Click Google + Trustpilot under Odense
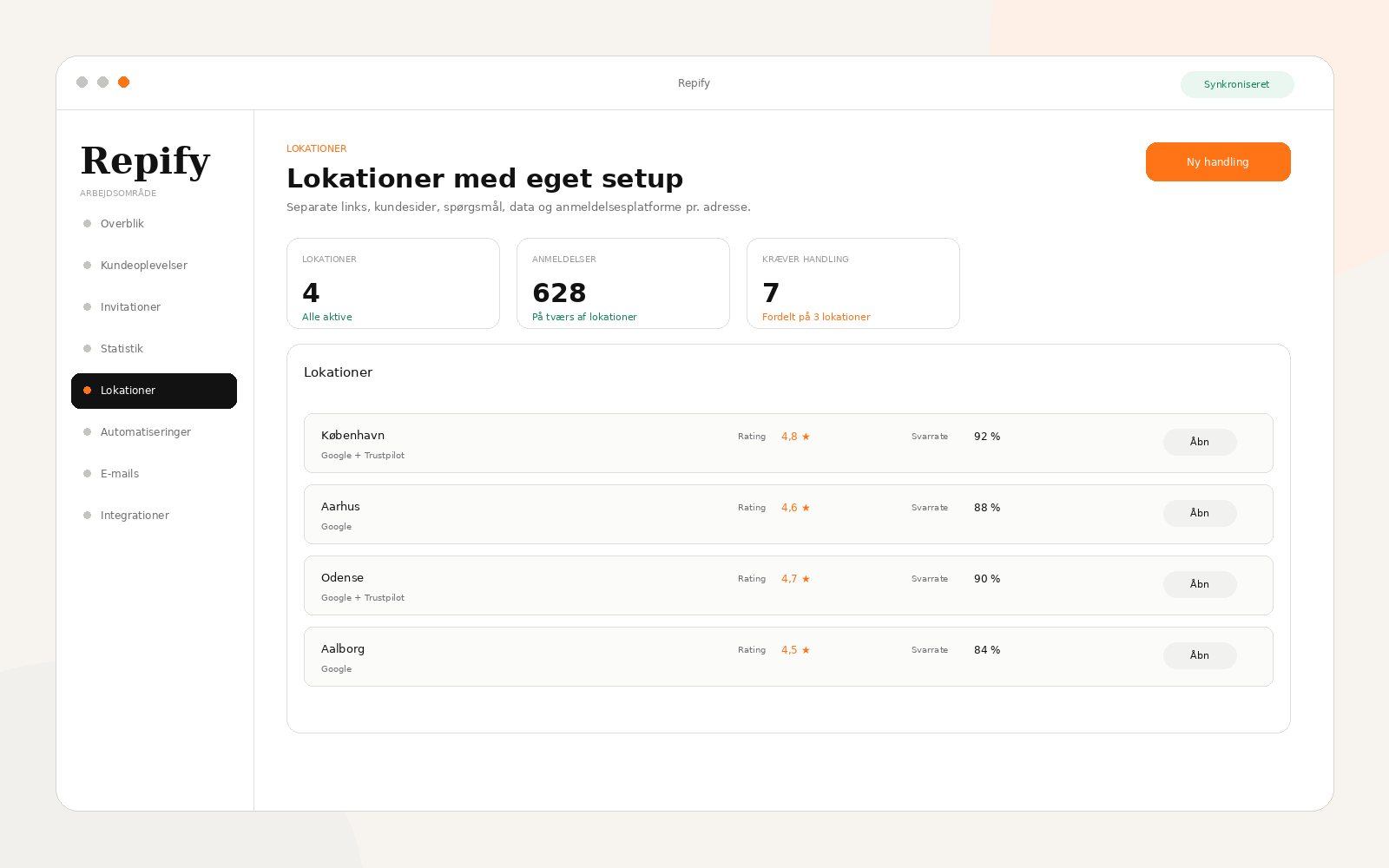 click(x=363, y=598)
